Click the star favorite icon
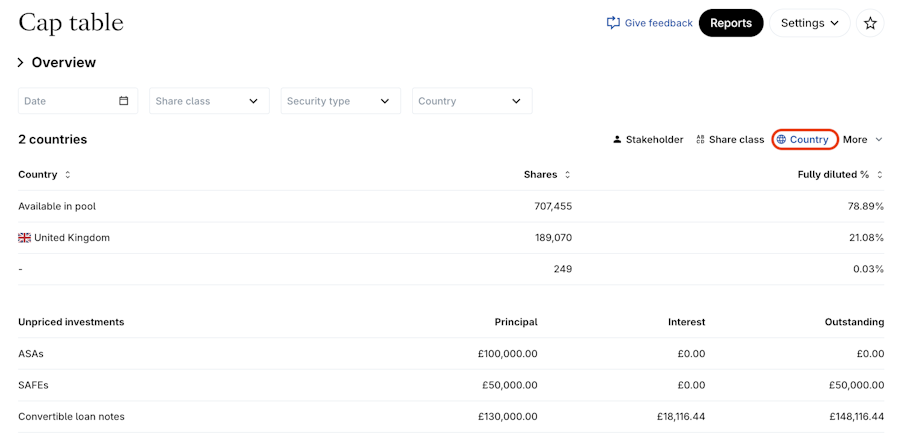The height and width of the screenshot is (440, 900). click(x=870, y=23)
